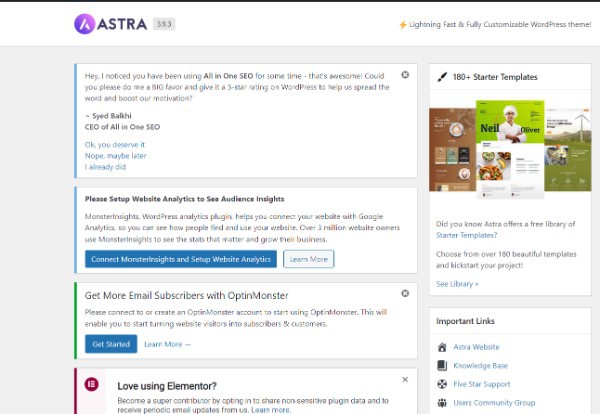
Task: Click "Ok, you deserve it" link
Action: click(115, 145)
